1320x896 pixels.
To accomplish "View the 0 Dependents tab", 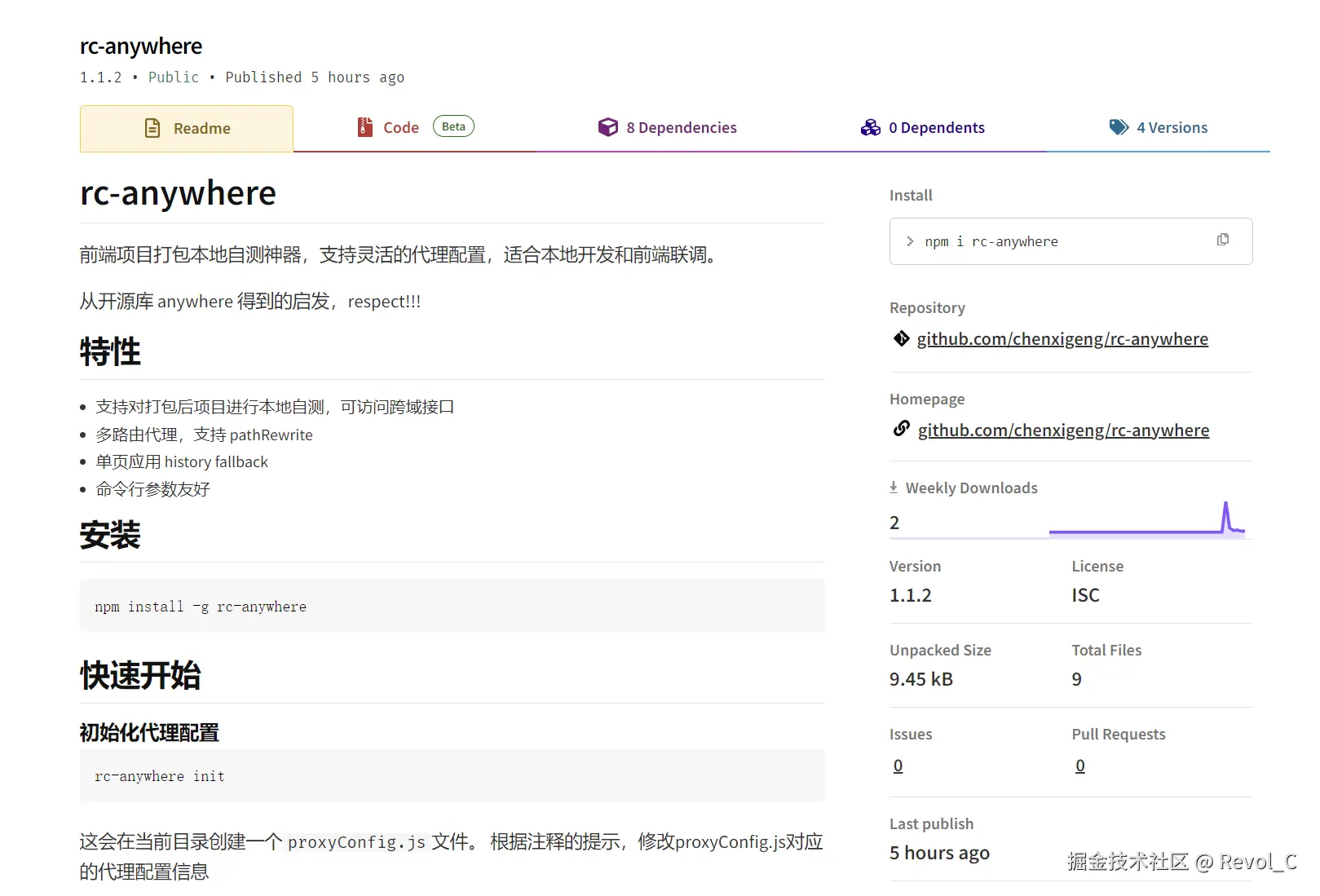I will 923,128.
